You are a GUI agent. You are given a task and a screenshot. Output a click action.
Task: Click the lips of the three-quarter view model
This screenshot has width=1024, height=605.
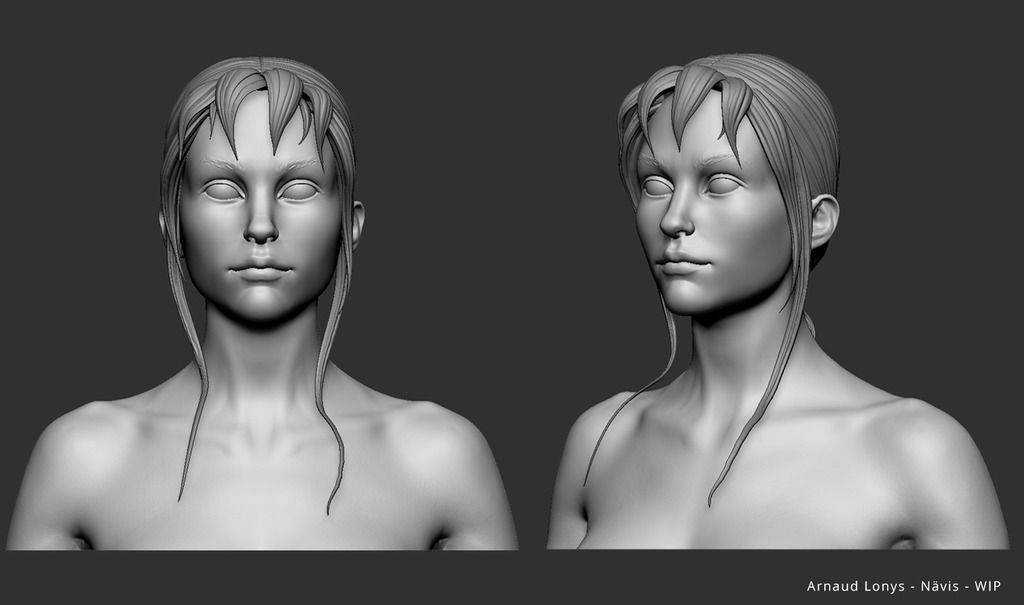(681, 265)
